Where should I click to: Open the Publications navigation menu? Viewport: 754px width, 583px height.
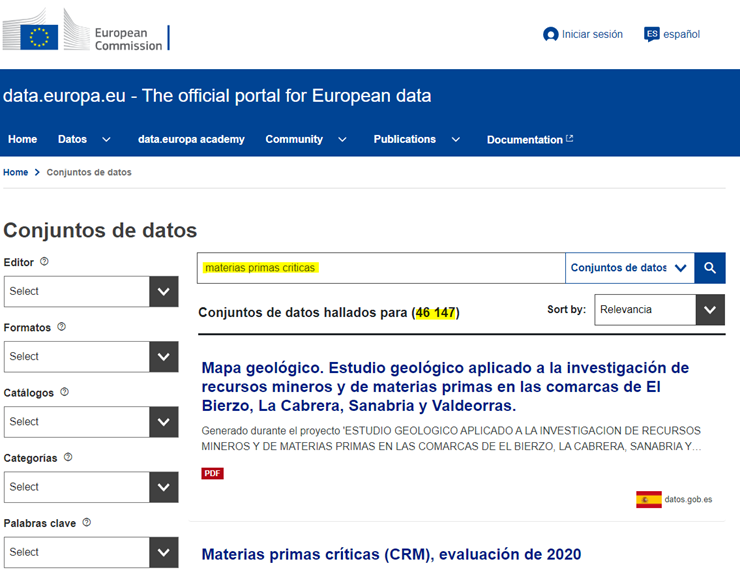[404, 139]
